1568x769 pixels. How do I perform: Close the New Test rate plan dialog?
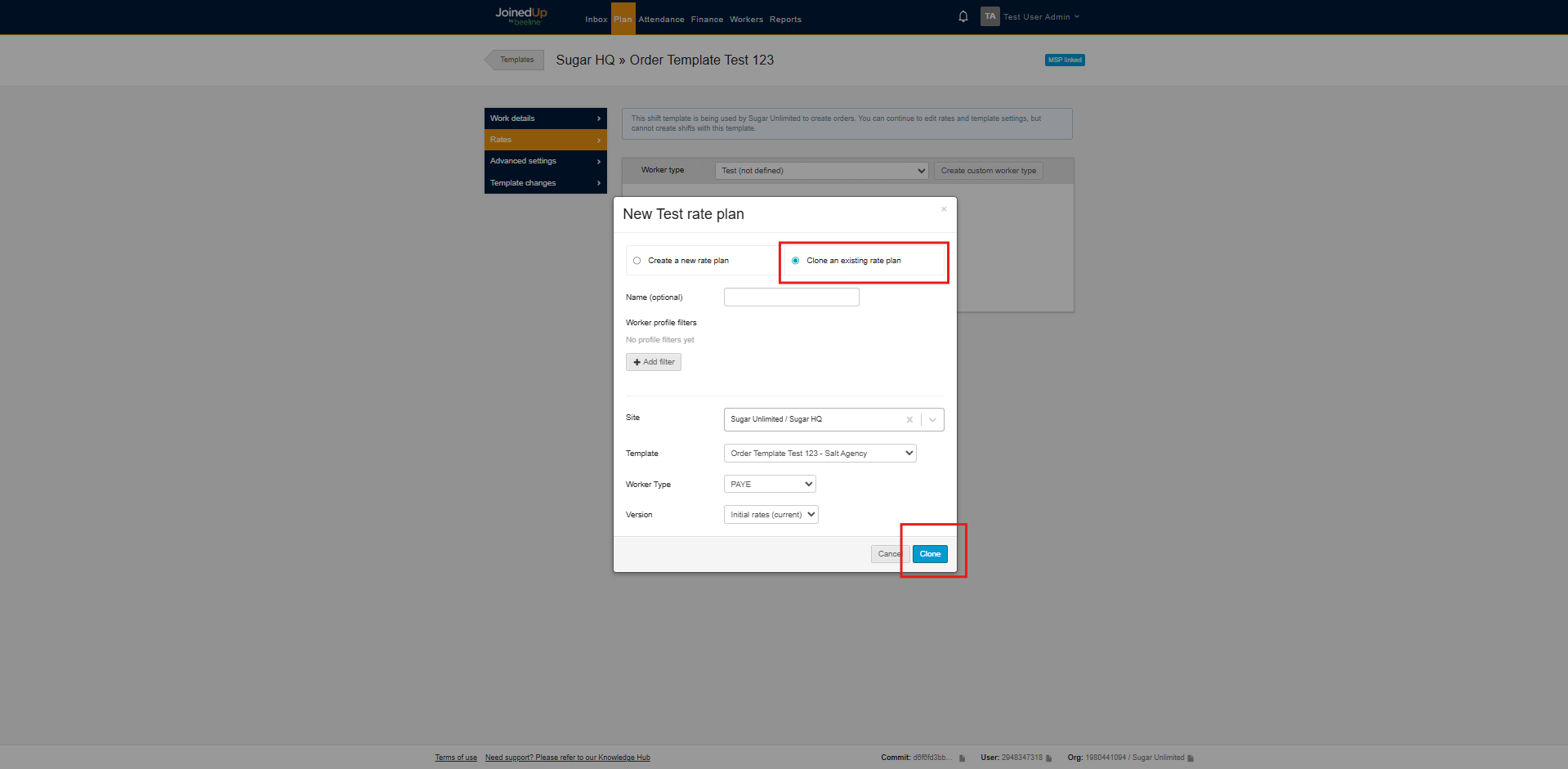point(944,209)
